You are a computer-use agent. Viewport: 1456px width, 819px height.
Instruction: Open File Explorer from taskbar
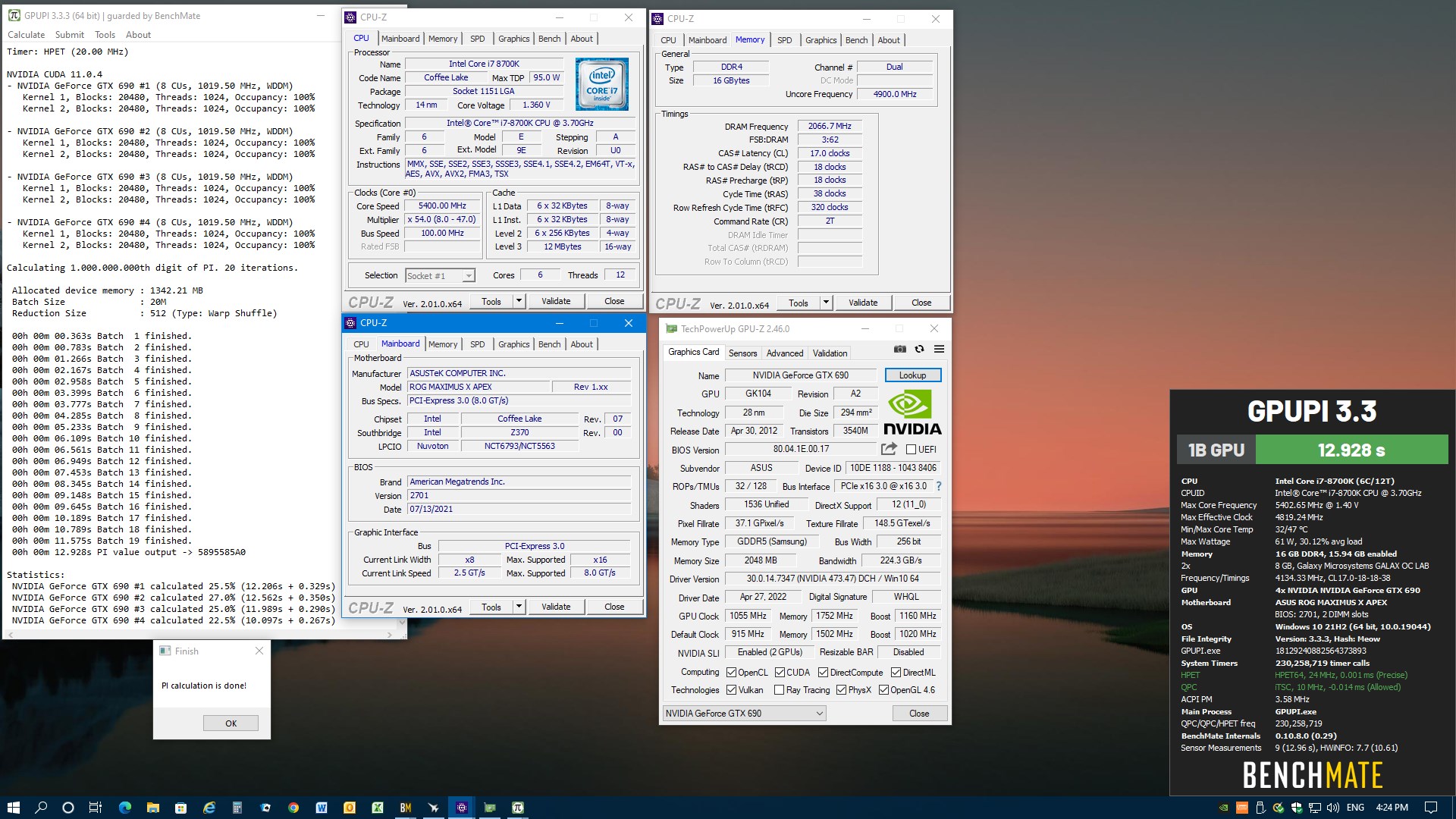tap(152, 808)
